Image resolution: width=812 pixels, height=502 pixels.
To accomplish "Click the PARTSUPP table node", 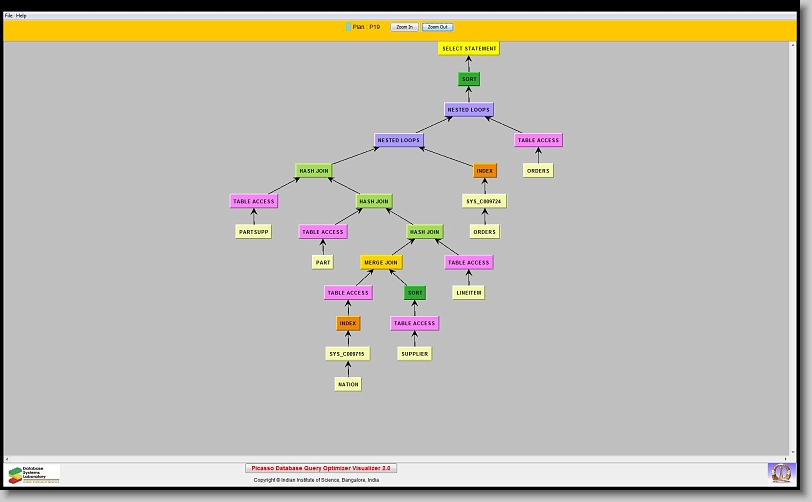I will [254, 232].
